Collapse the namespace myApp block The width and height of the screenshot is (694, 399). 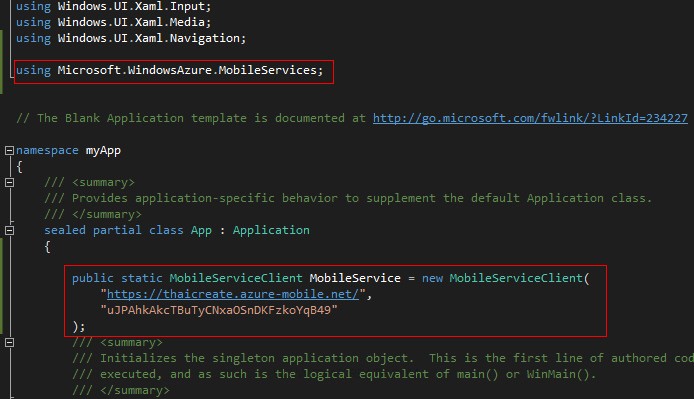click(9, 151)
